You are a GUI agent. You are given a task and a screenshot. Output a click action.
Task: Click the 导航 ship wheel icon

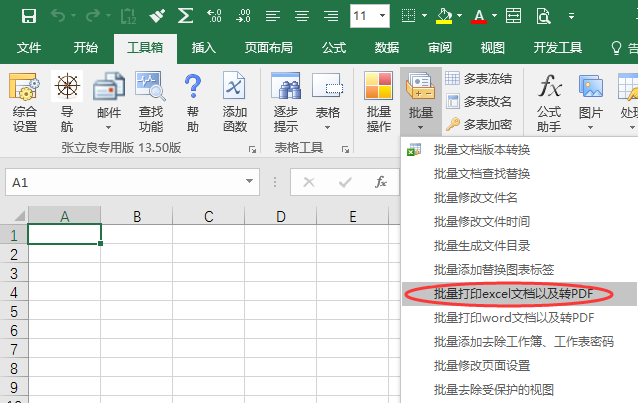tap(67, 102)
